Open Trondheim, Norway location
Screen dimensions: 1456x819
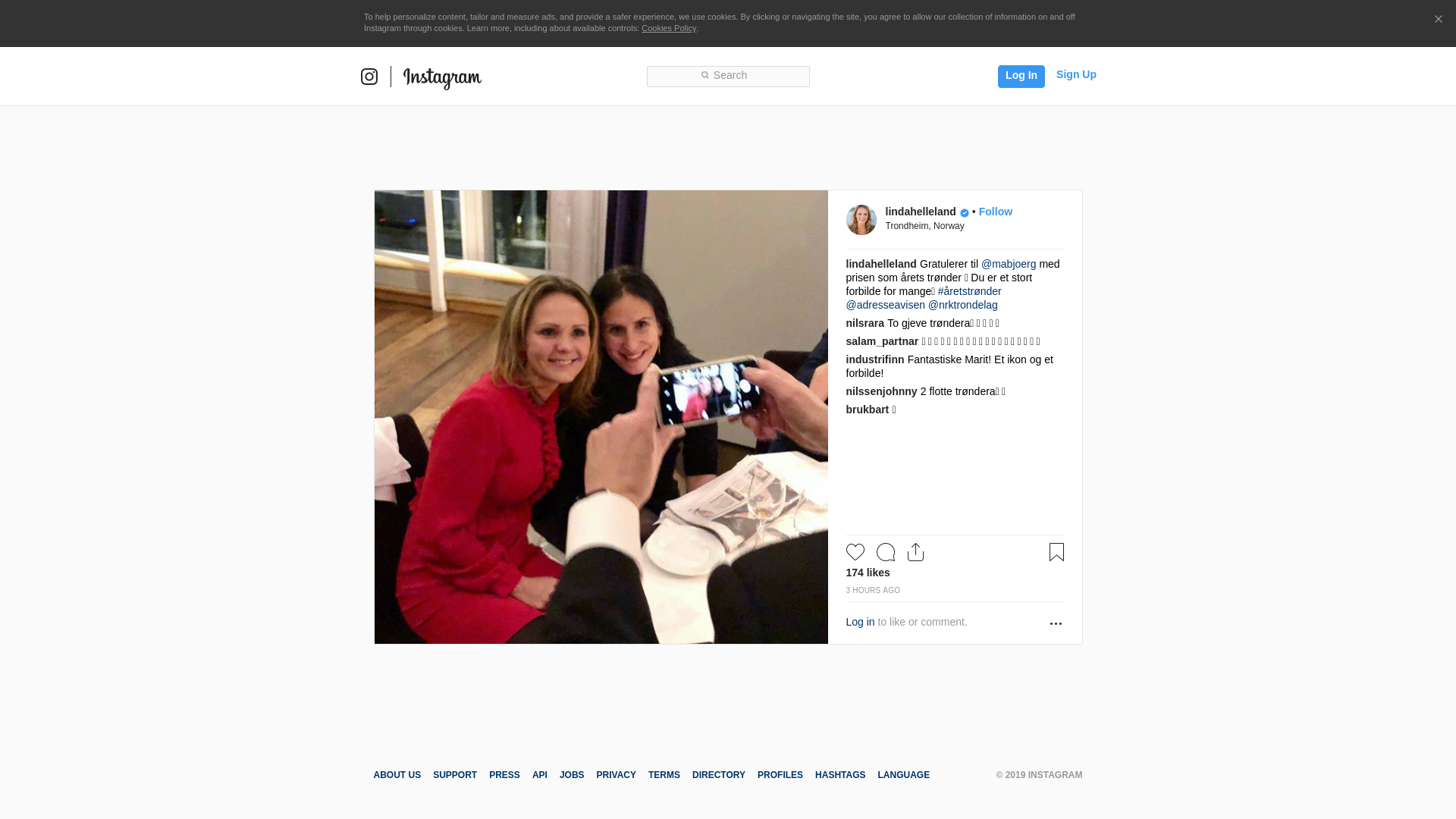pos(924,226)
